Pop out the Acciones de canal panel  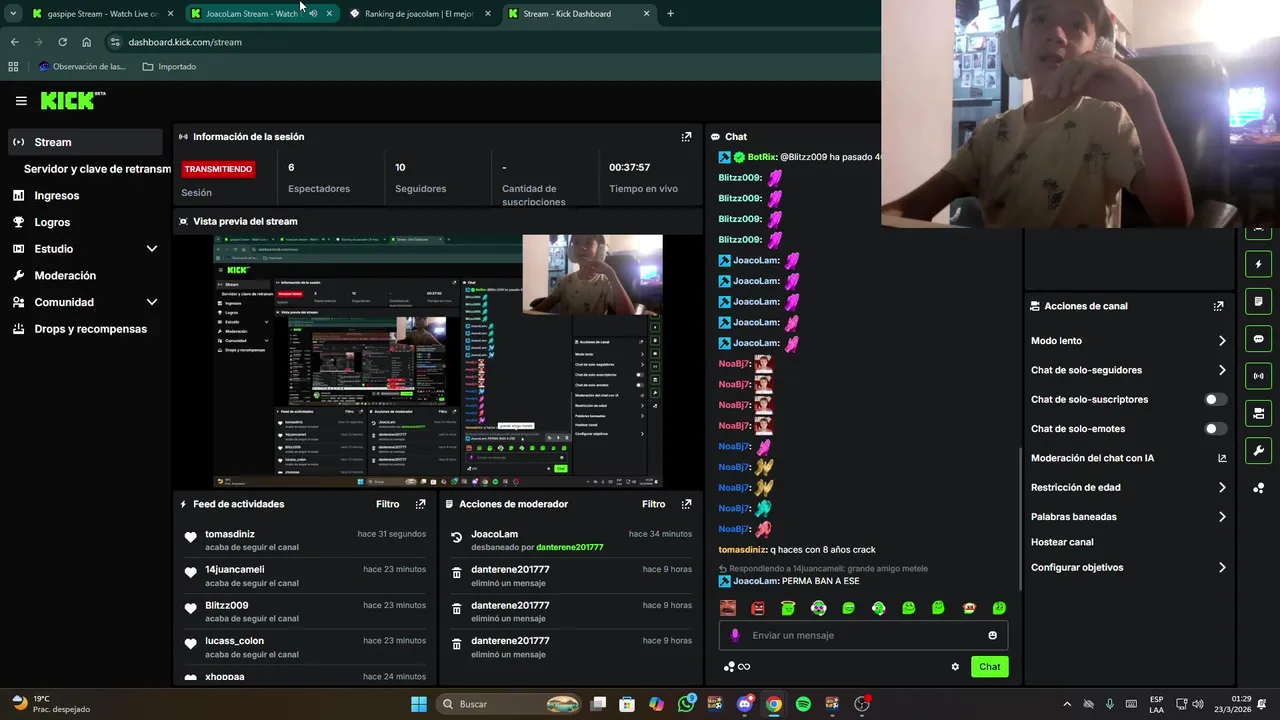tap(1218, 306)
